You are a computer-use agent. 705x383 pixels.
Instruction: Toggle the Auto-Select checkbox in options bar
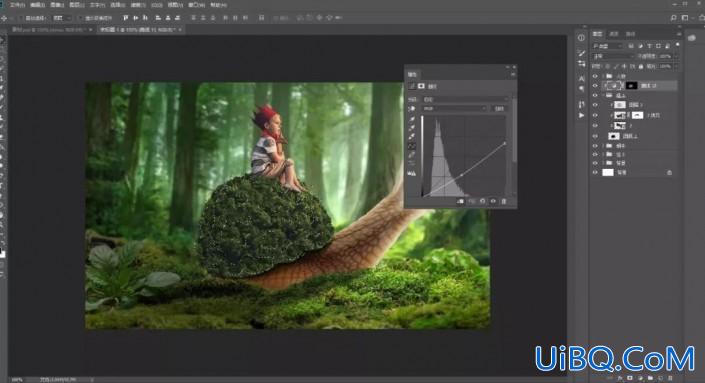click(x=21, y=18)
